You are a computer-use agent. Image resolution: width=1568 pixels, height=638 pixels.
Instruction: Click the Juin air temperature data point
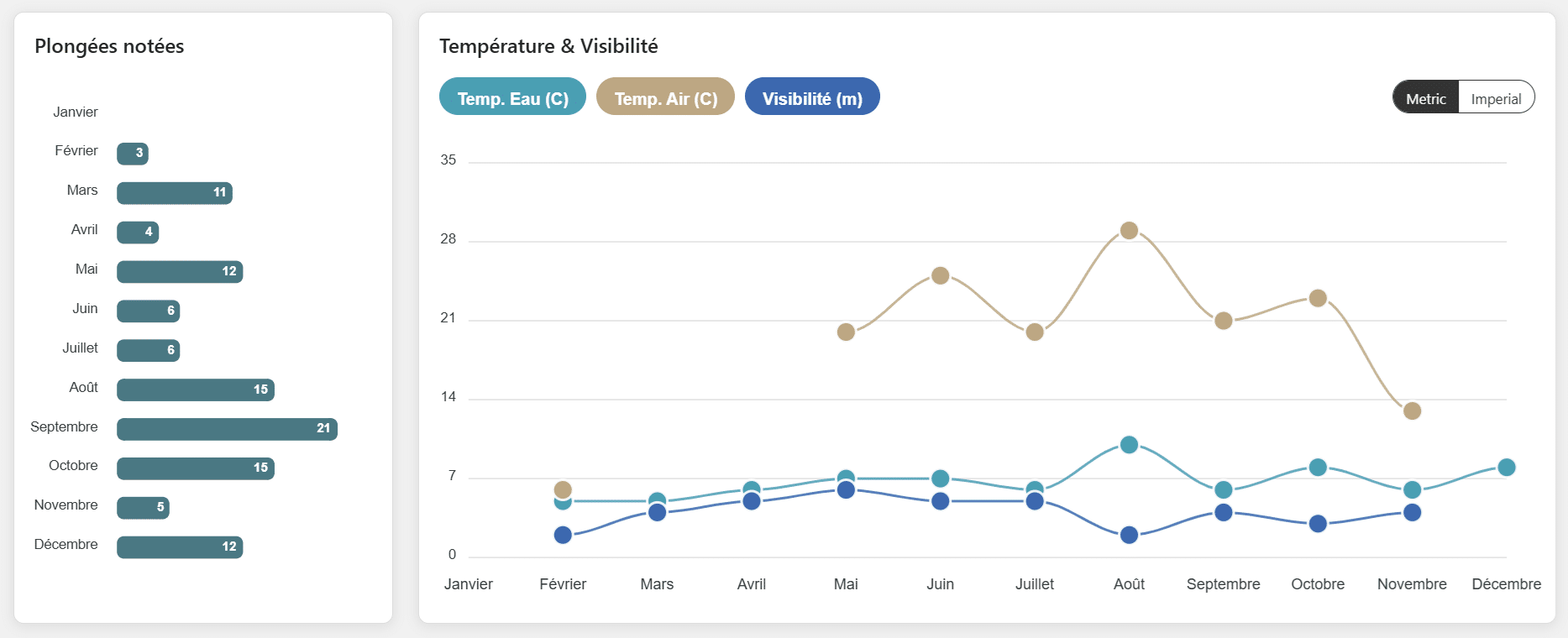coord(940,275)
